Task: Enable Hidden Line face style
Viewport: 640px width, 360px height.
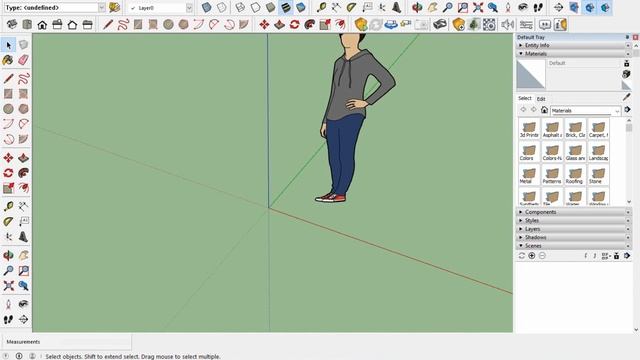Action: [x=255, y=7]
